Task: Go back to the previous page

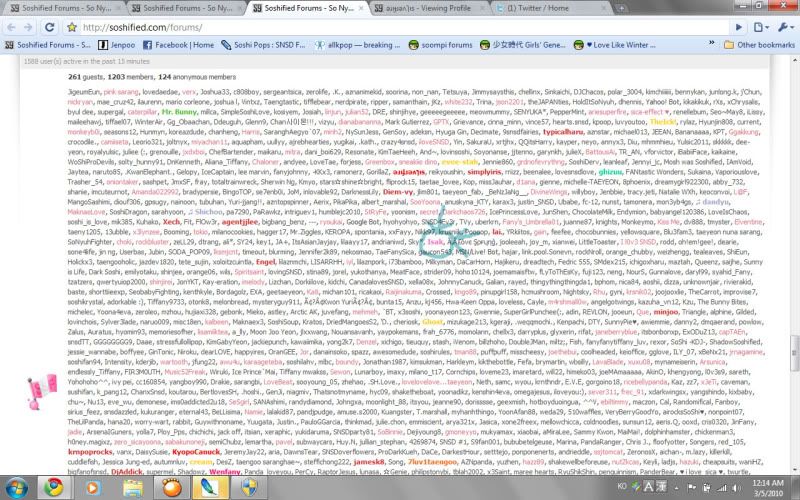Action: 11,27
